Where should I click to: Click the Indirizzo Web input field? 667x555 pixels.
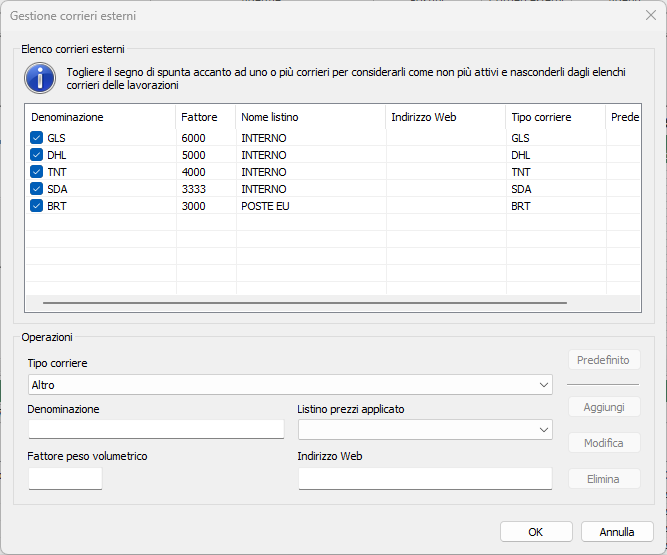425,479
